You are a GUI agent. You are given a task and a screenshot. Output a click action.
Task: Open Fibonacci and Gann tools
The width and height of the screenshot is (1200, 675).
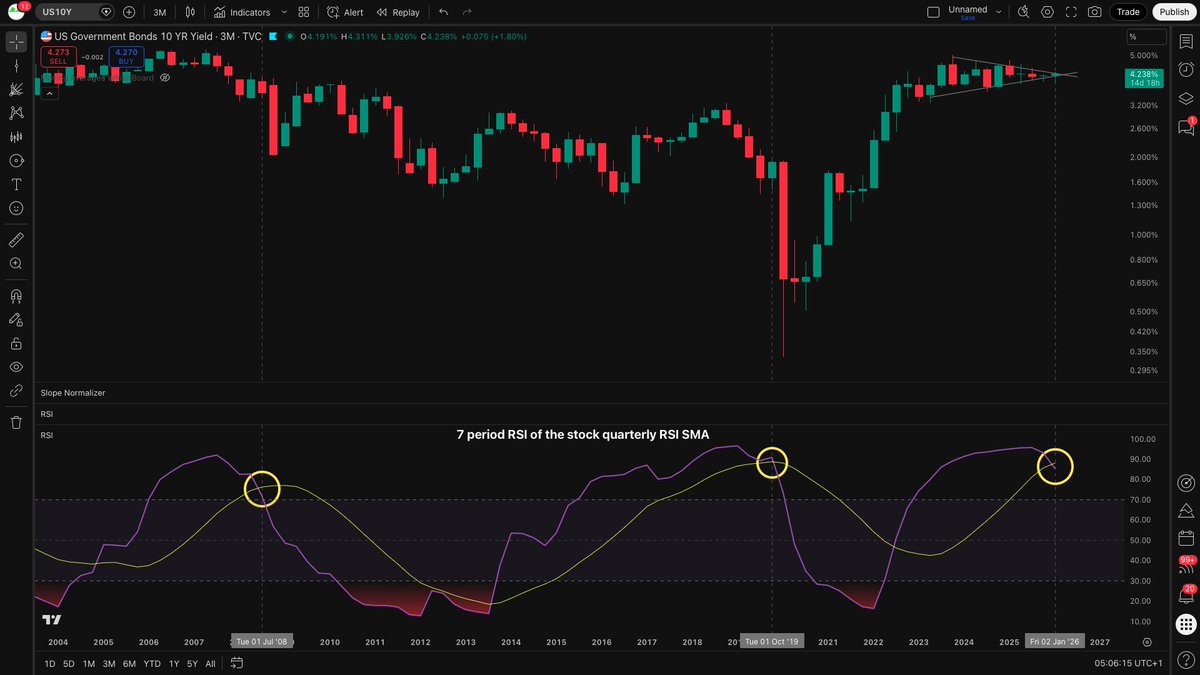(16, 89)
